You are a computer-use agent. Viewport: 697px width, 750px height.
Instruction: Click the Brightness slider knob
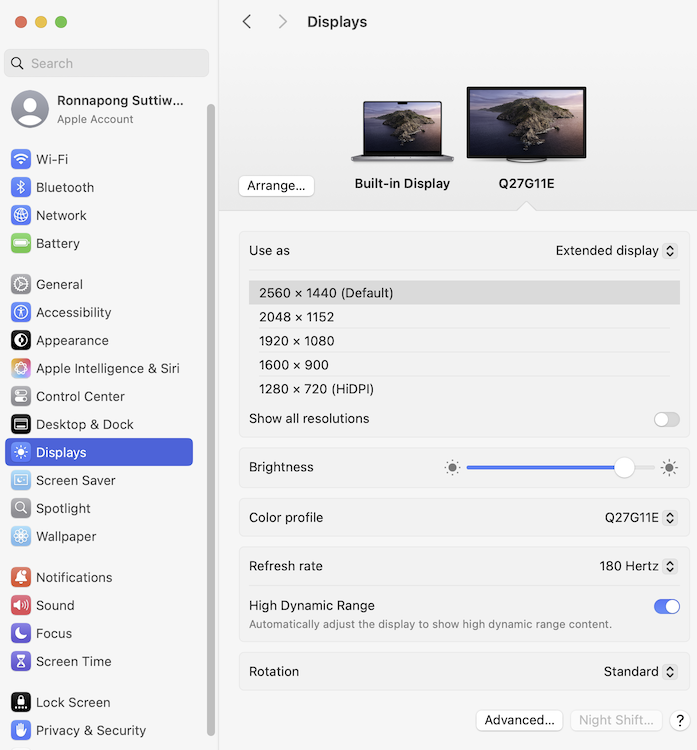click(624, 467)
